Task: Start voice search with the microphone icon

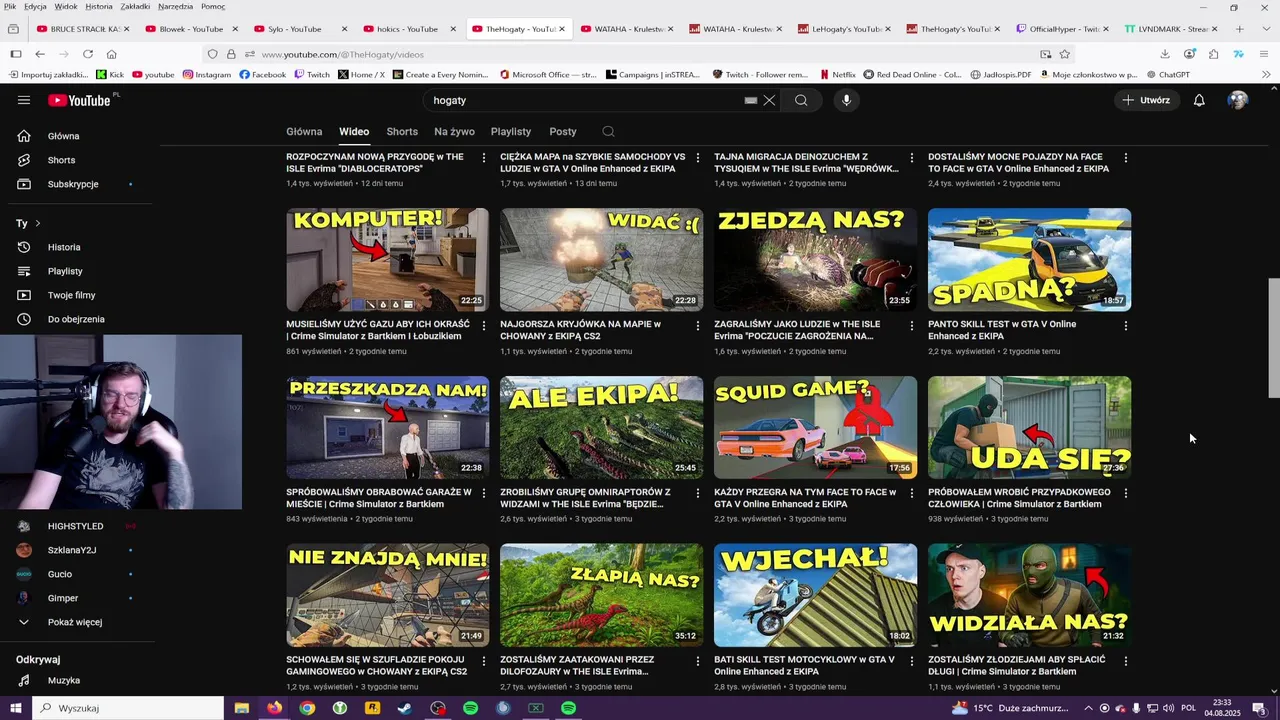Action: tap(846, 100)
